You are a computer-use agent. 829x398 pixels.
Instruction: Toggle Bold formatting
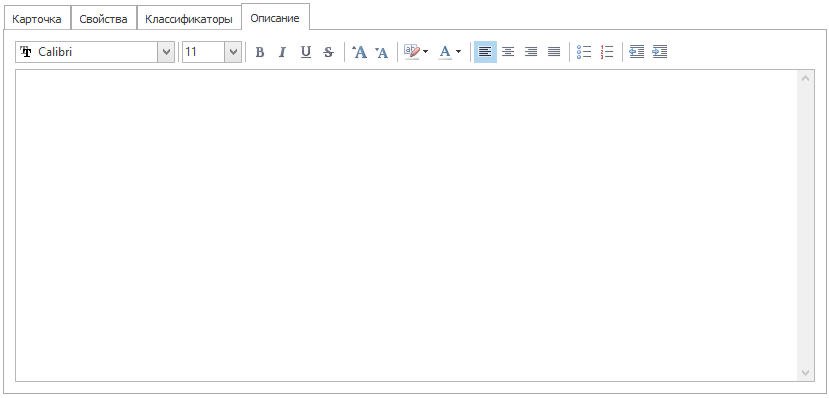[x=260, y=52]
